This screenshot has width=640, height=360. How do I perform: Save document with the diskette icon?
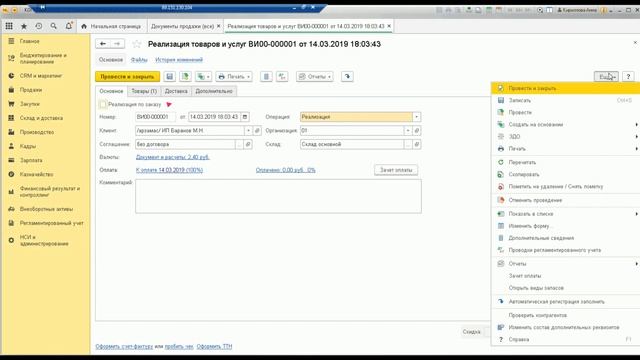click(x=170, y=76)
